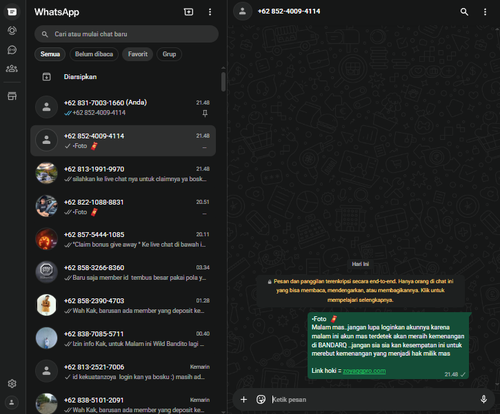Click the profile photo of +62 857-5444-1085
This screenshot has height=414, width=500.
tap(46, 239)
